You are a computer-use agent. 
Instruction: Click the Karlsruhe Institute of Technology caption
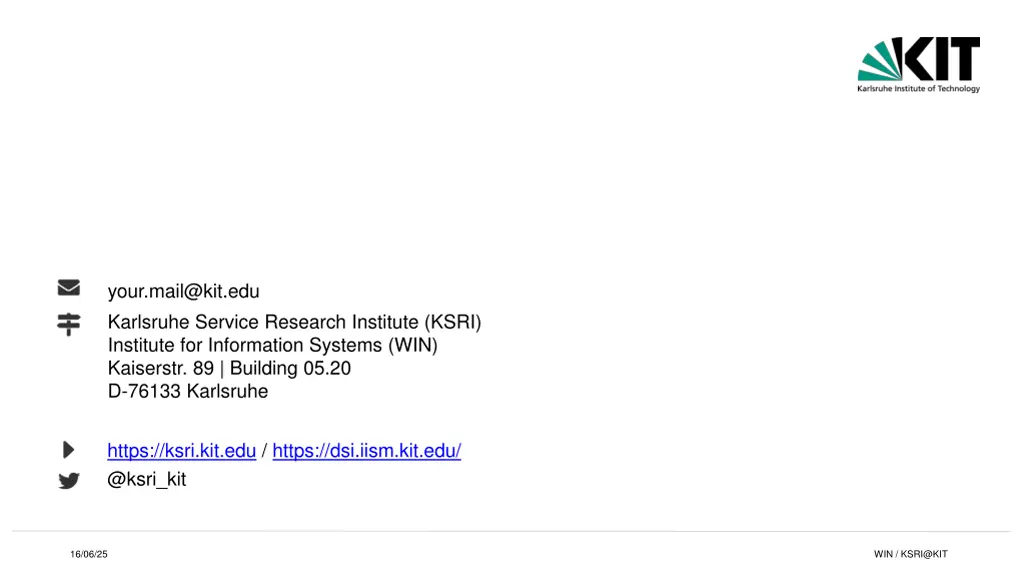(918, 89)
